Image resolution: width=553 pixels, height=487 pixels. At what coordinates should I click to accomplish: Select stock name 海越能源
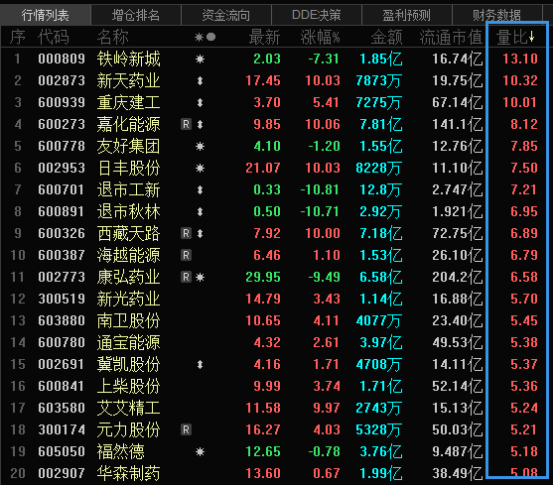(x=129, y=255)
